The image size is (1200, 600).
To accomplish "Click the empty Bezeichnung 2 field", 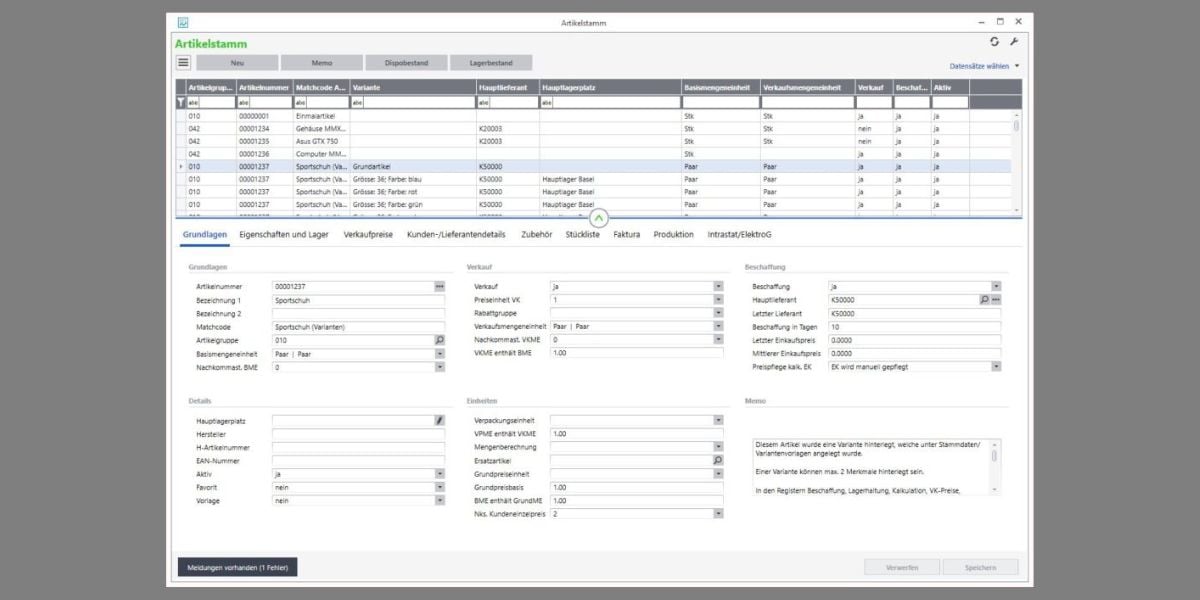I will (x=358, y=313).
